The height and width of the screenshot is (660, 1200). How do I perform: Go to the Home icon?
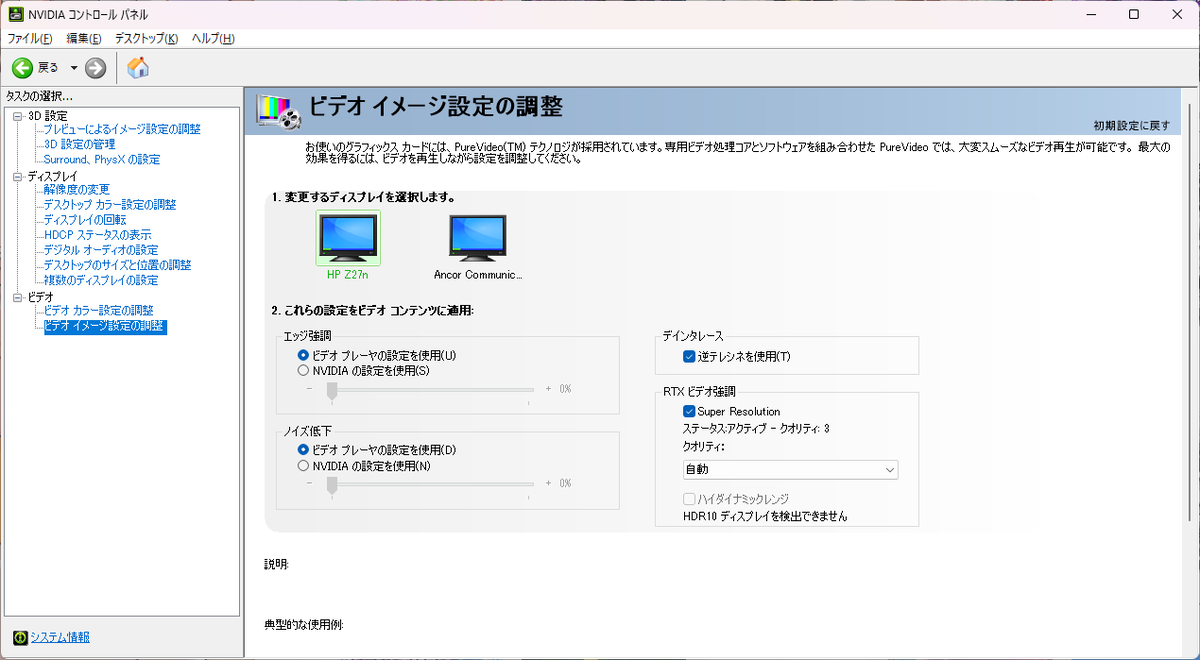click(x=138, y=68)
